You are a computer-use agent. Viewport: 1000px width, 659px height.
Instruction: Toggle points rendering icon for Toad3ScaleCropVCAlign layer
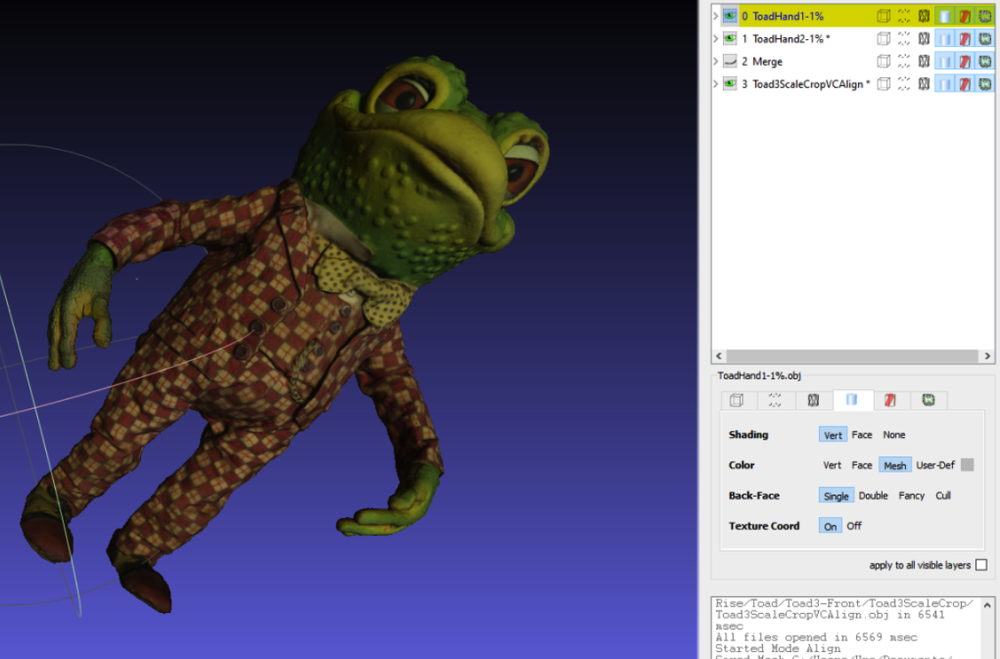(x=904, y=84)
